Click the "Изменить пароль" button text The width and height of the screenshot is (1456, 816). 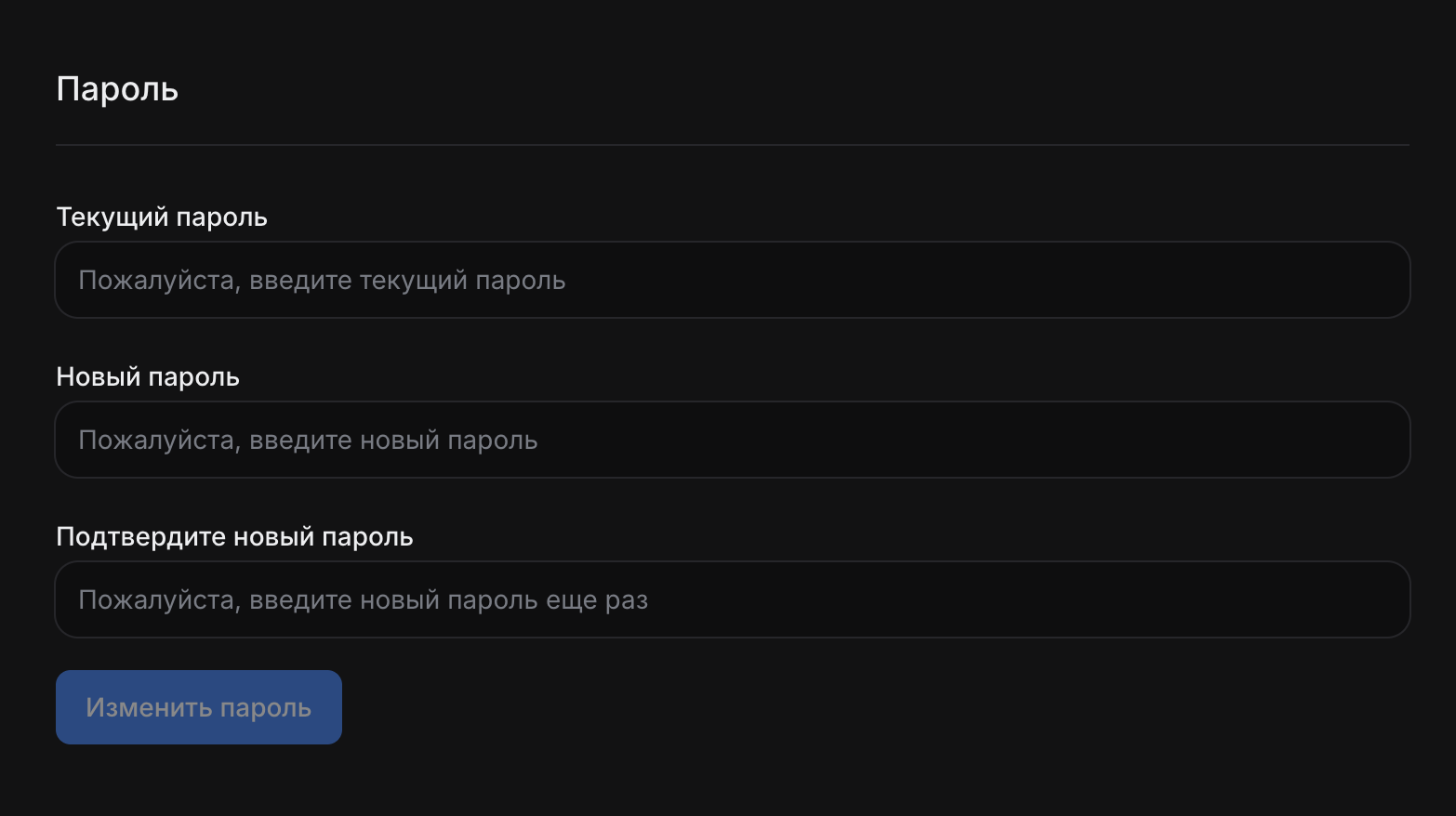199,708
